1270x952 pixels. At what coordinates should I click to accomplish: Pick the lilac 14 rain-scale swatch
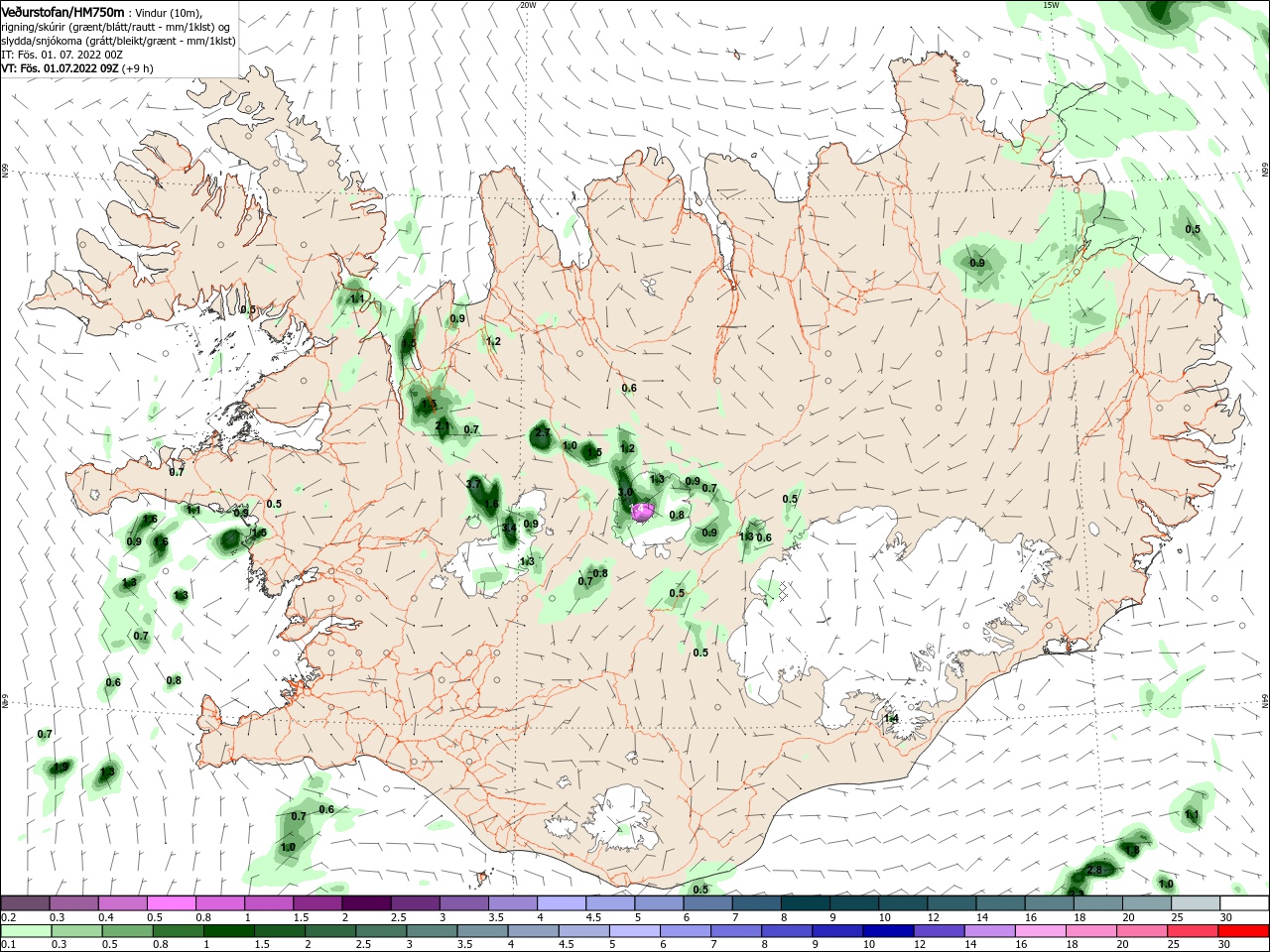[989, 930]
